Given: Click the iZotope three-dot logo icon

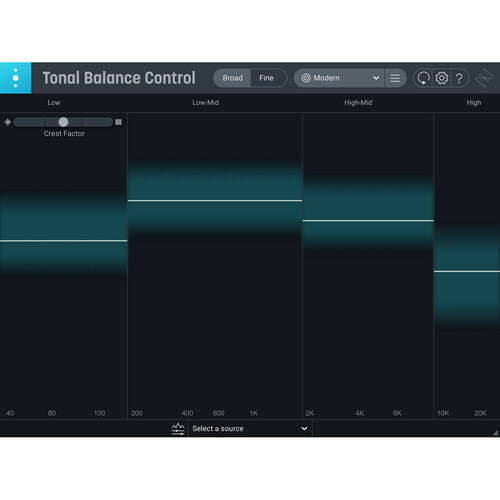Looking at the screenshot, I should tap(15, 78).
